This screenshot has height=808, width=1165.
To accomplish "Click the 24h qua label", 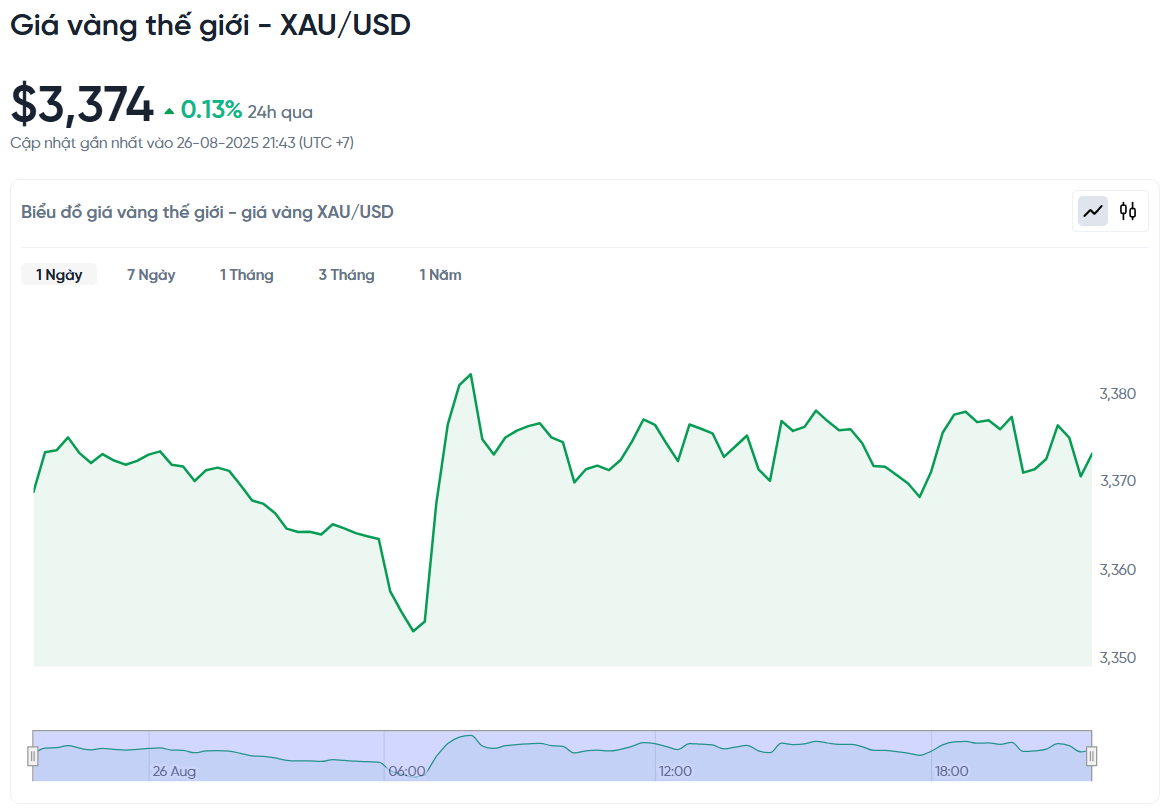I will coord(280,112).
